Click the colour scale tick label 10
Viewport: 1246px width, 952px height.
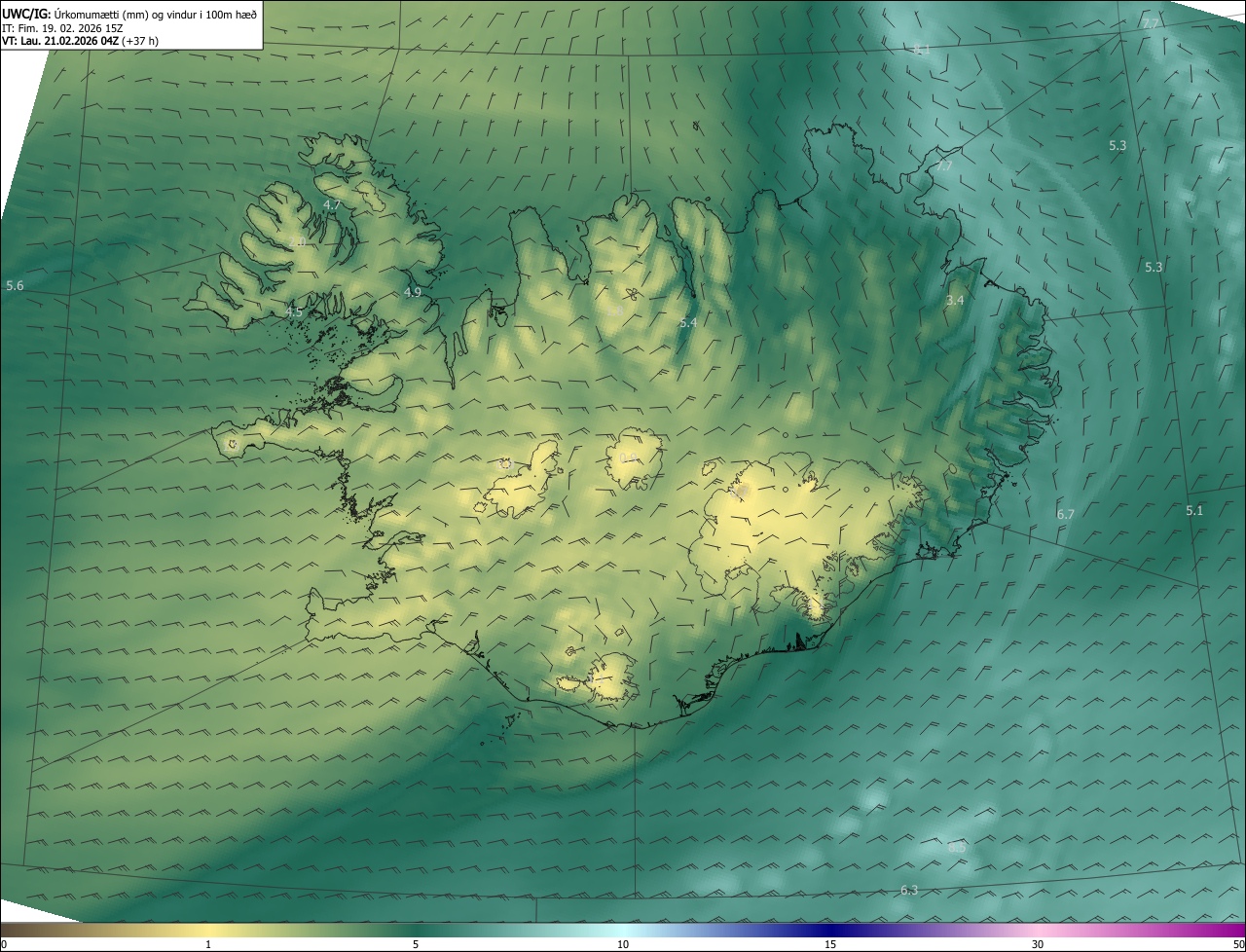(x=623, y=944)
